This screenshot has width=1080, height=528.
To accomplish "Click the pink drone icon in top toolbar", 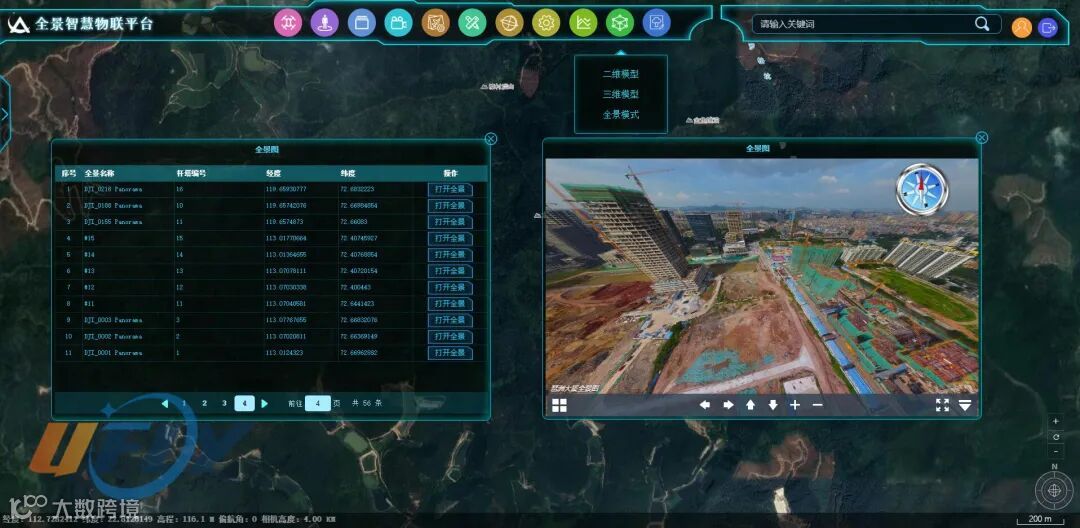I will (288, 23).
